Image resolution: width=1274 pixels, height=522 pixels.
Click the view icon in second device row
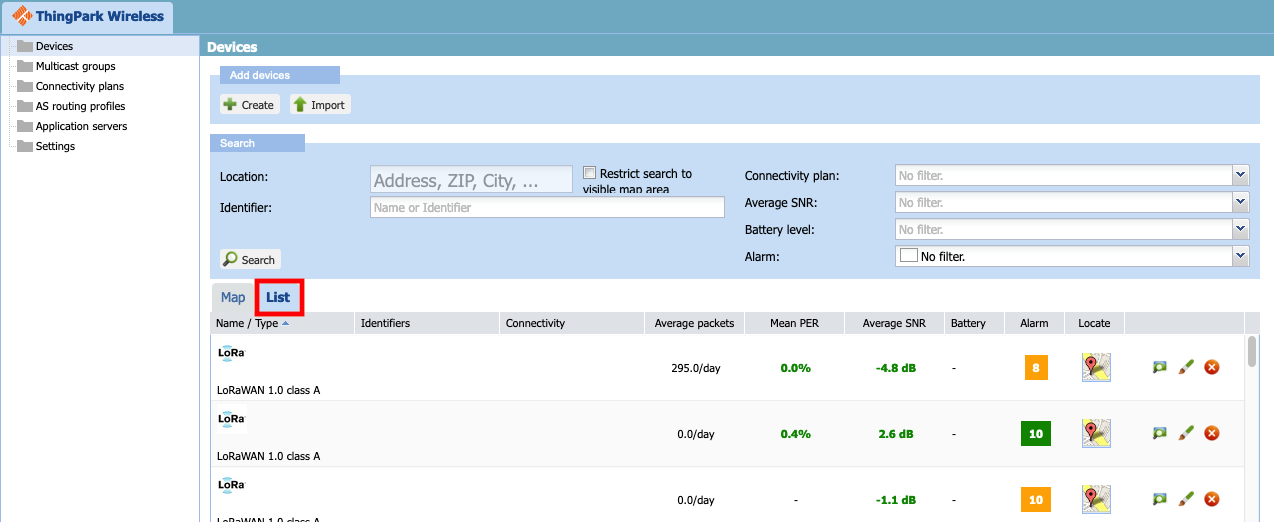[1159, 433]
